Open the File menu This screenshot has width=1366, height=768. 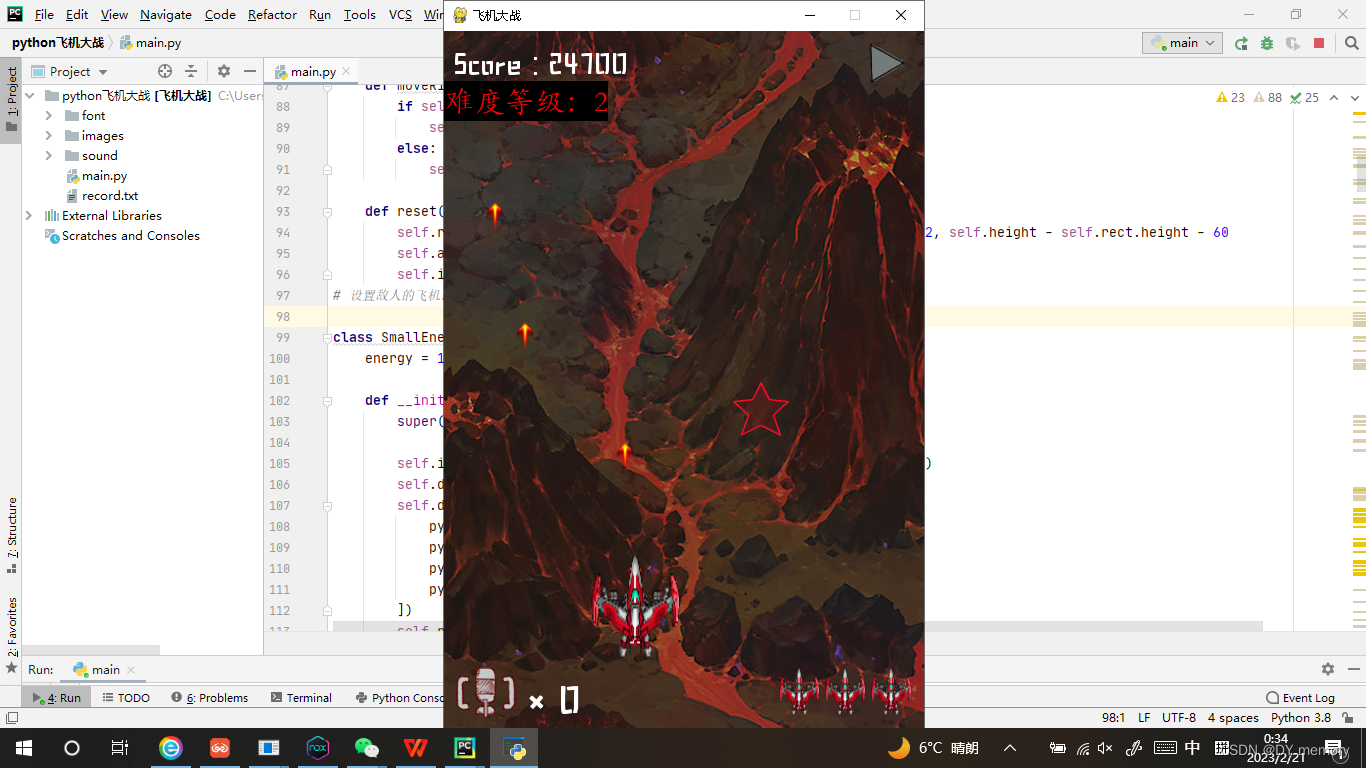click(44, 14)
